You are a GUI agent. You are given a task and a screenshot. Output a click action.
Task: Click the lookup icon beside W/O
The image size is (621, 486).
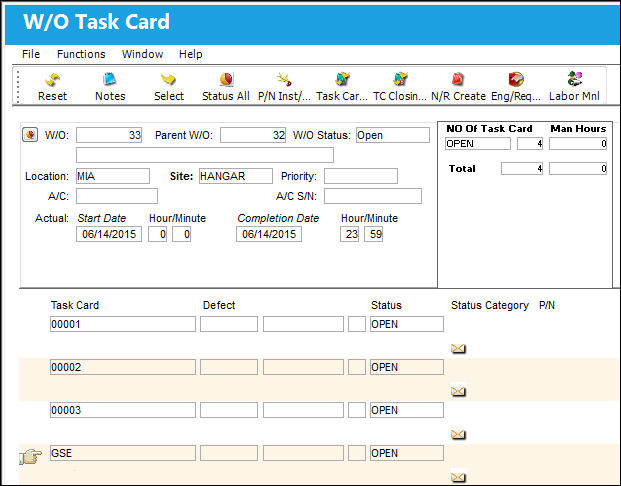[30, 135]
